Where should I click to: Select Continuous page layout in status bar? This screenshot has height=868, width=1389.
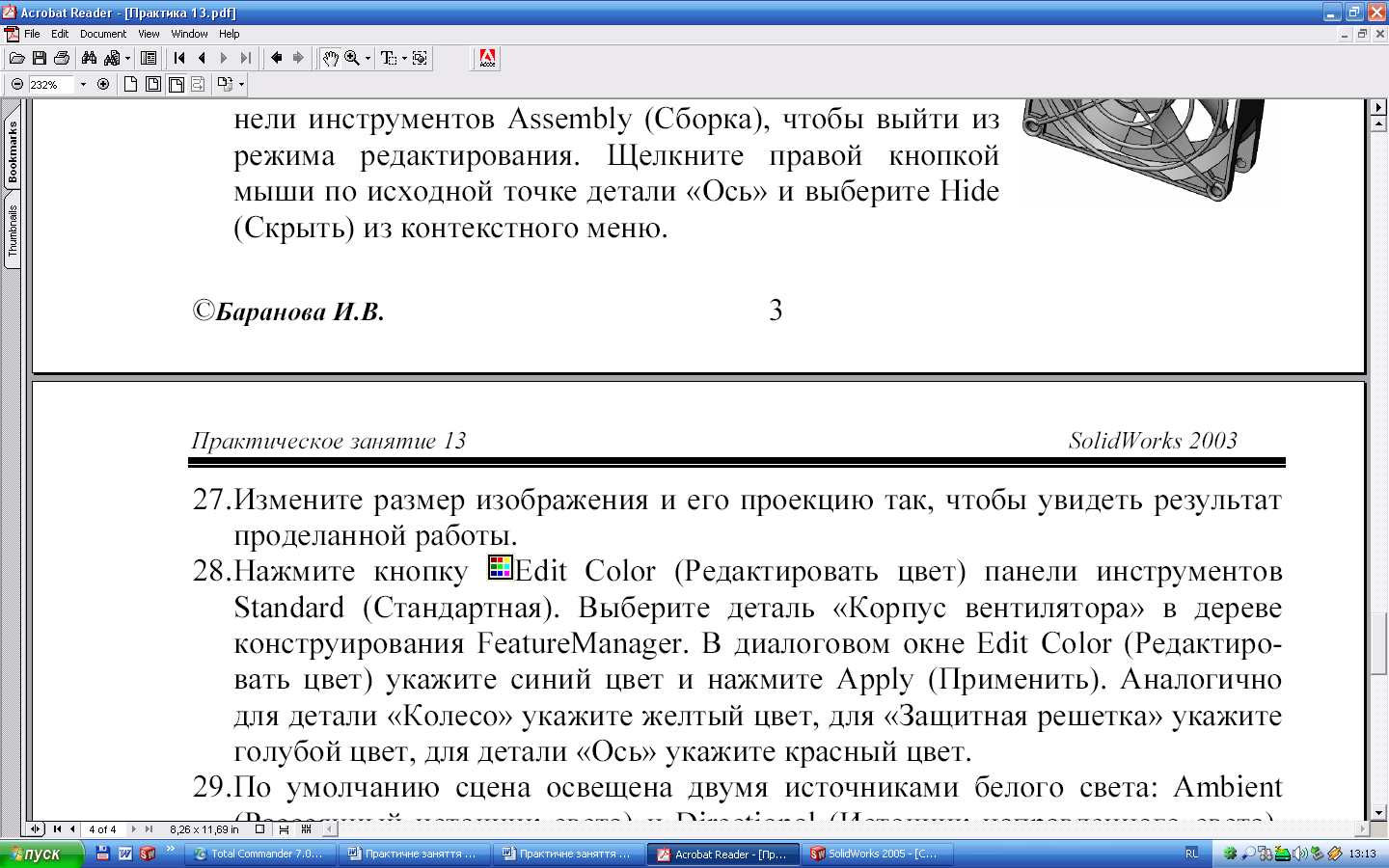click(284, 828)
